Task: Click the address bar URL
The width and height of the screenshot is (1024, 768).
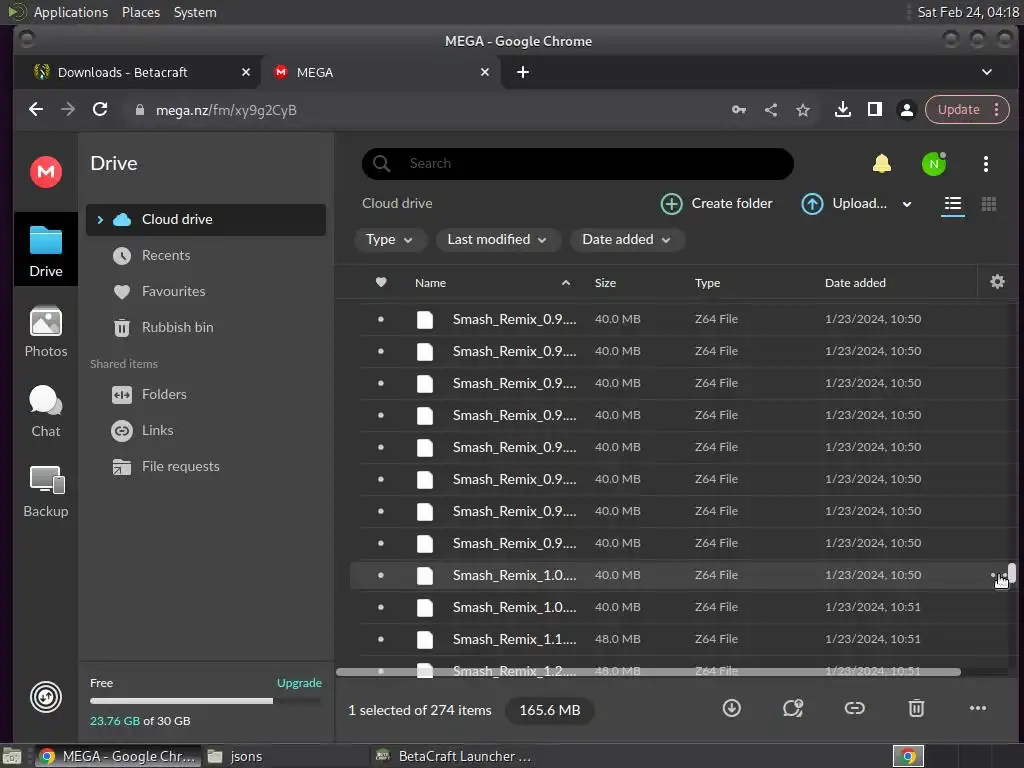Action: (226, 110)
